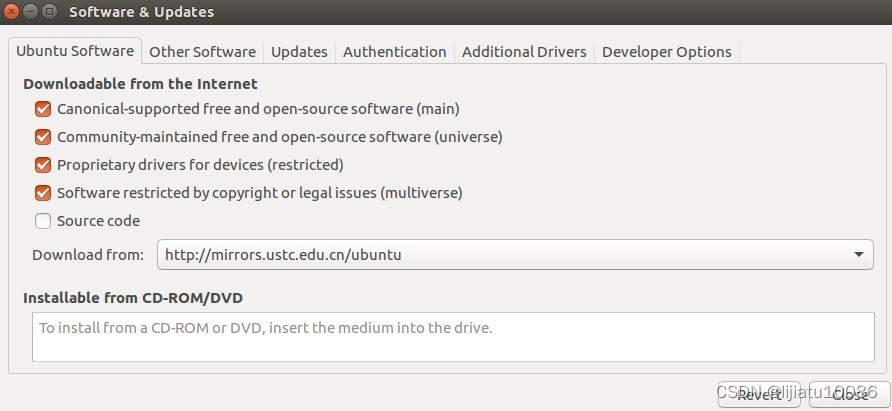This screenshot has width=892, height=411.
Task: Click the 'Downloadable from the Internet' heading
Action: point(141,84)
